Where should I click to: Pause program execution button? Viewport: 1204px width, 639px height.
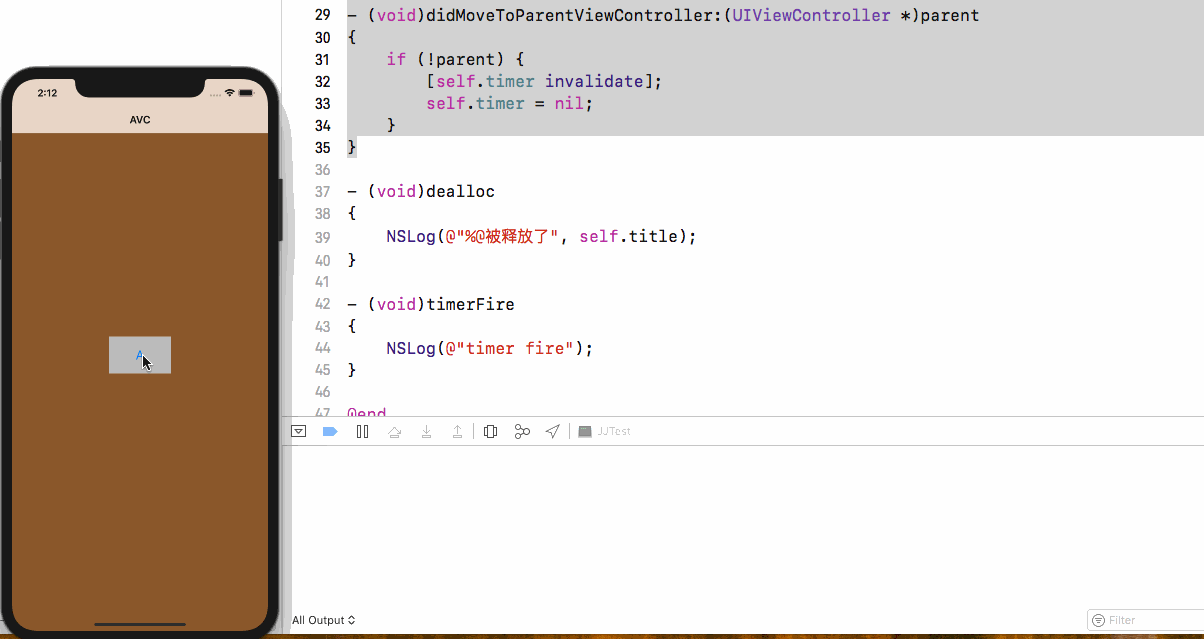(x=362, y=431)
